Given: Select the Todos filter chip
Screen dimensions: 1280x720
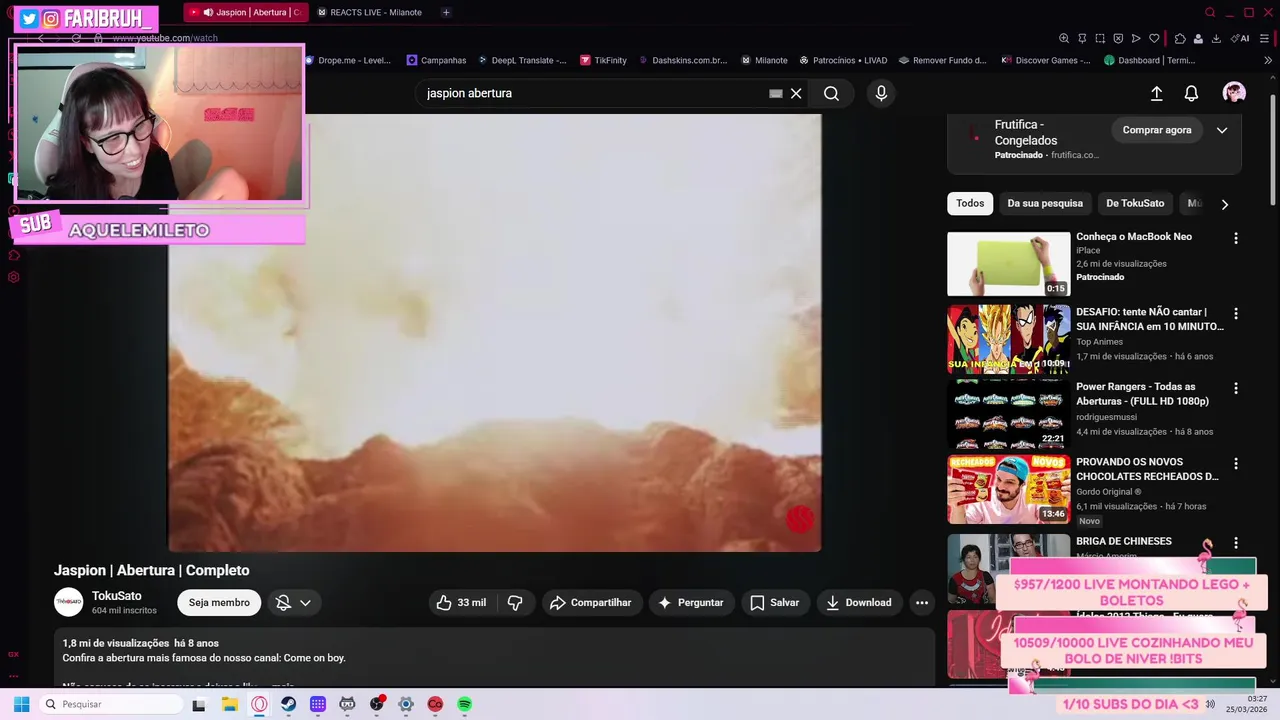Looking at the screenshot, I should point(970,203).
